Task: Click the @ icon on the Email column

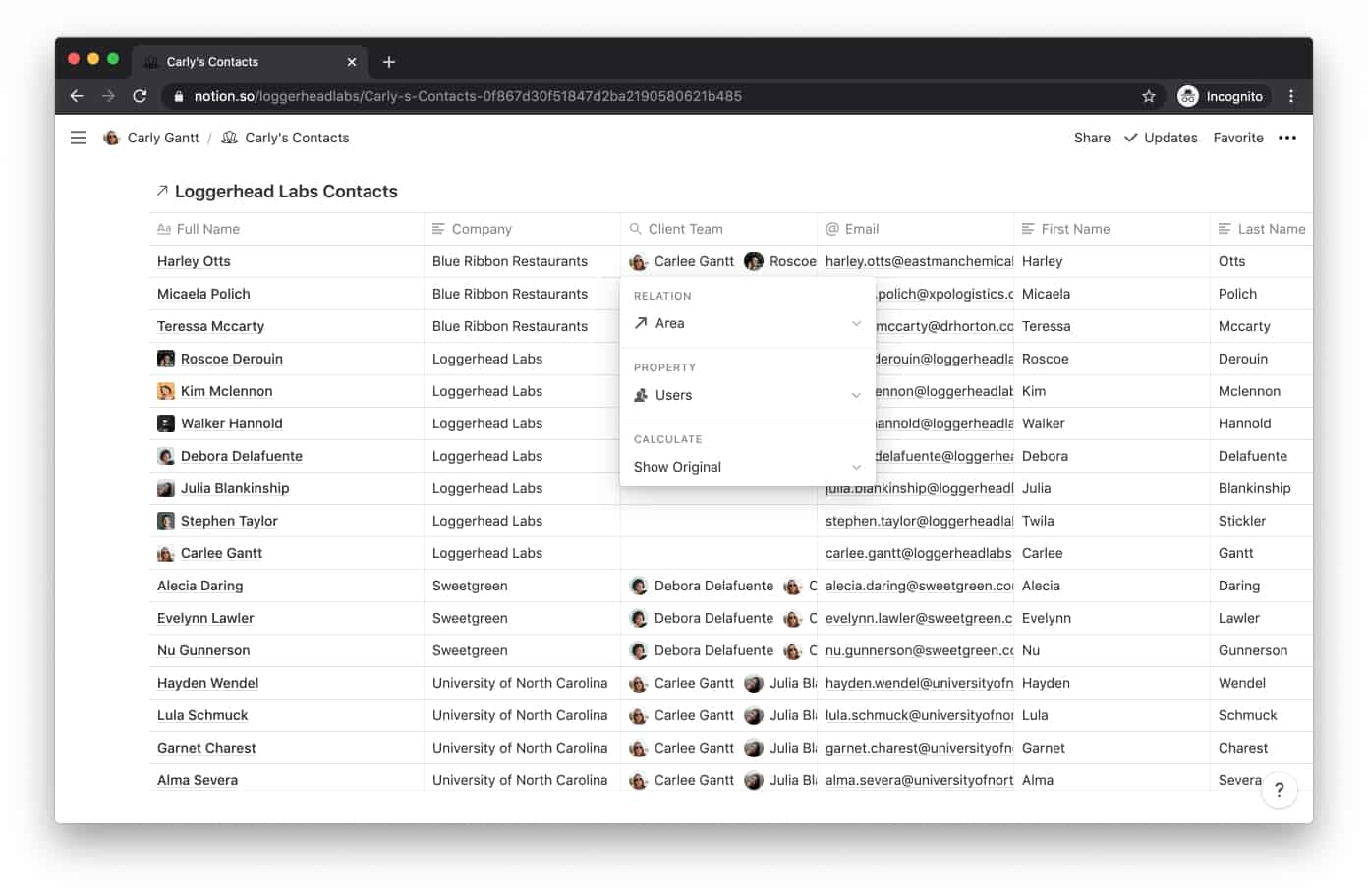Action: coord(831,228)
